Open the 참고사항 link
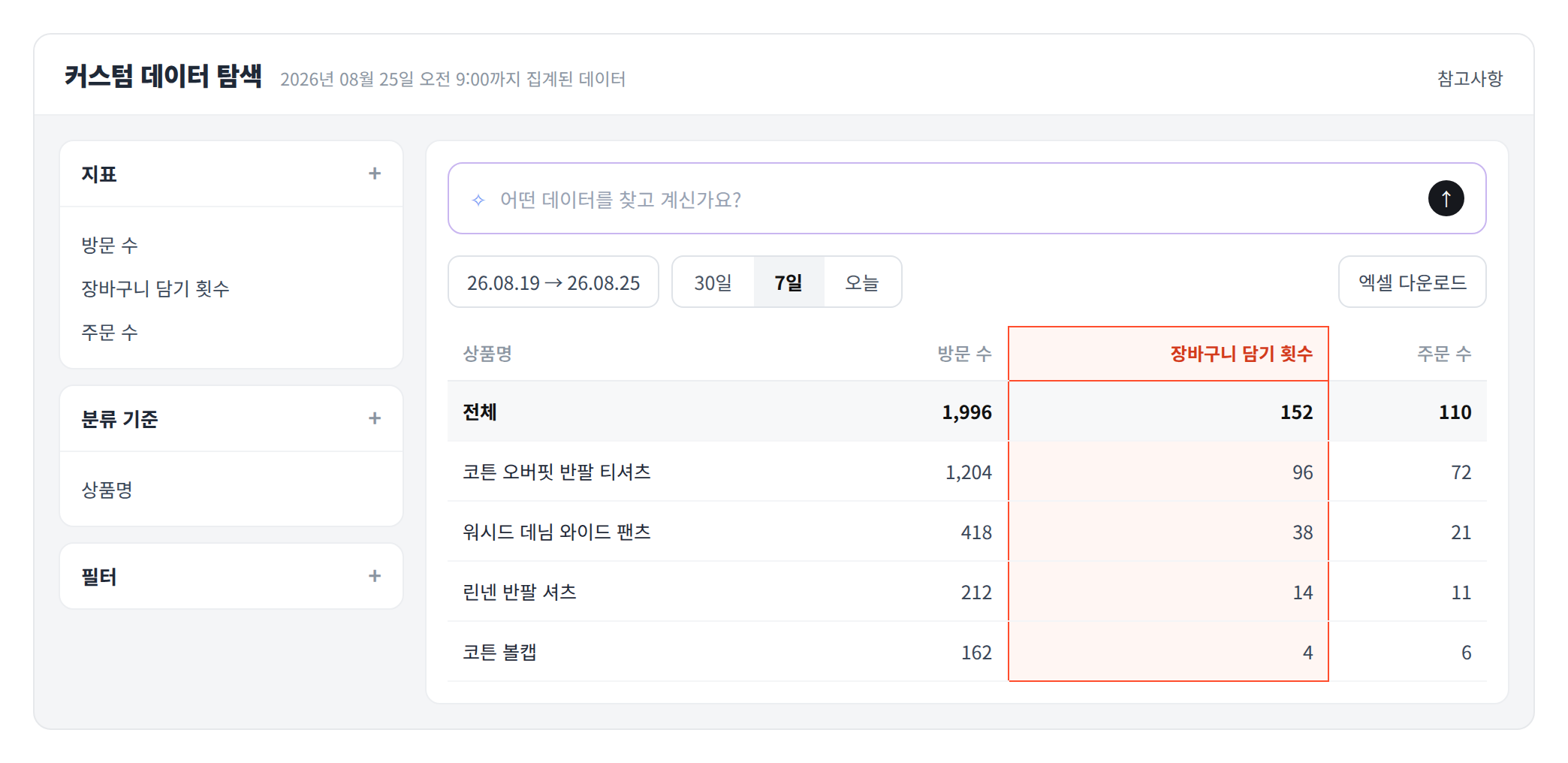 pos(1470,78)
